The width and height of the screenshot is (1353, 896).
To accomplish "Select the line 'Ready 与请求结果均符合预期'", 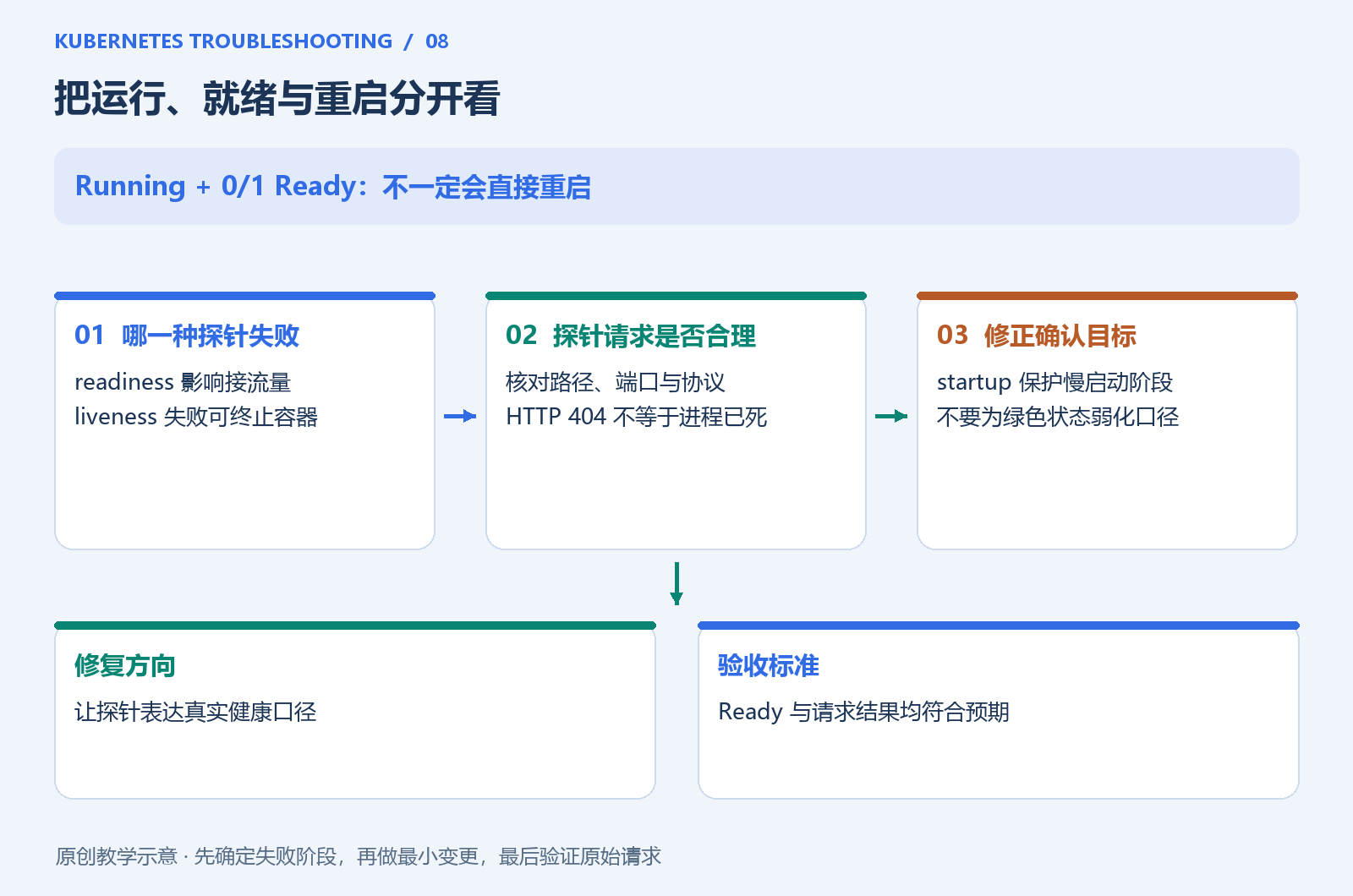I will tap(863, 712).
